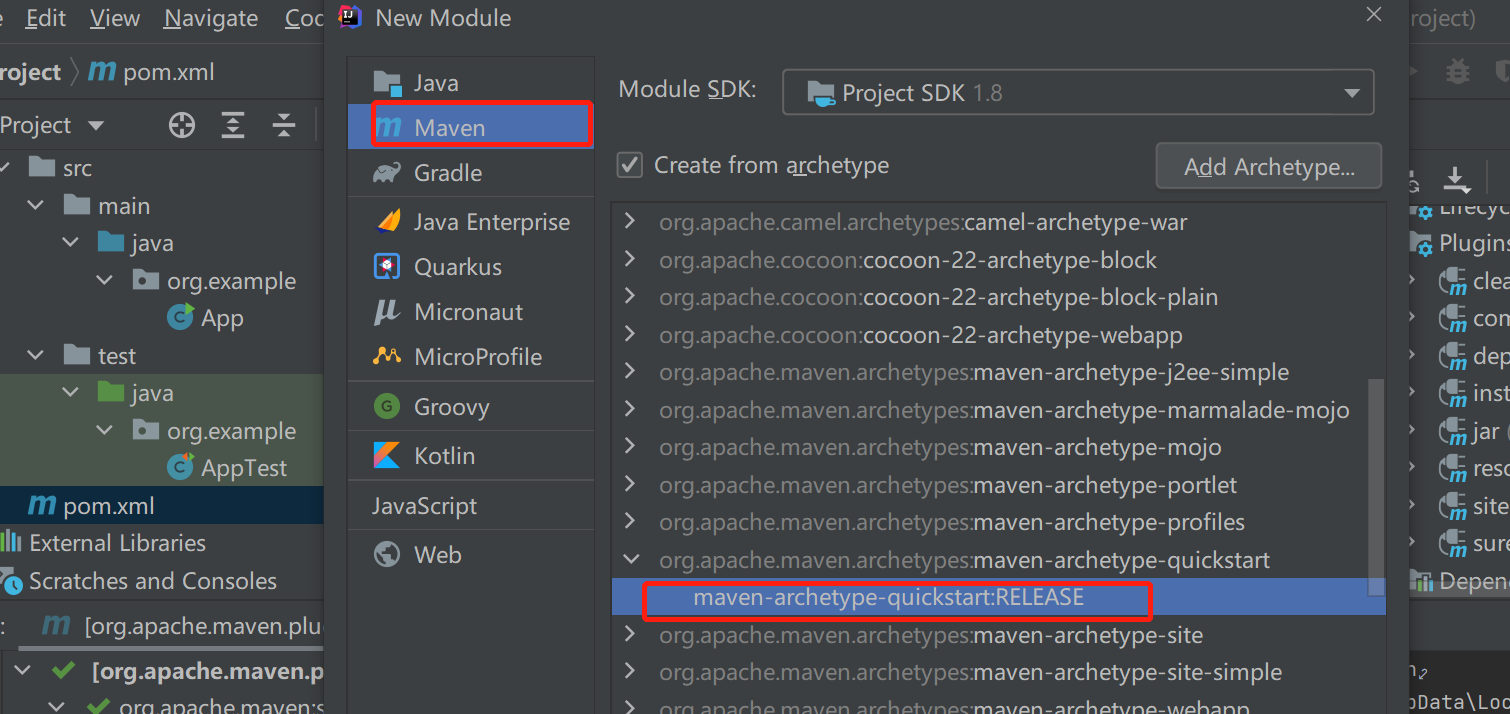Open the Project view dropdown arrow
Screen dimensions: 1510x714
[x=96, y=126]
